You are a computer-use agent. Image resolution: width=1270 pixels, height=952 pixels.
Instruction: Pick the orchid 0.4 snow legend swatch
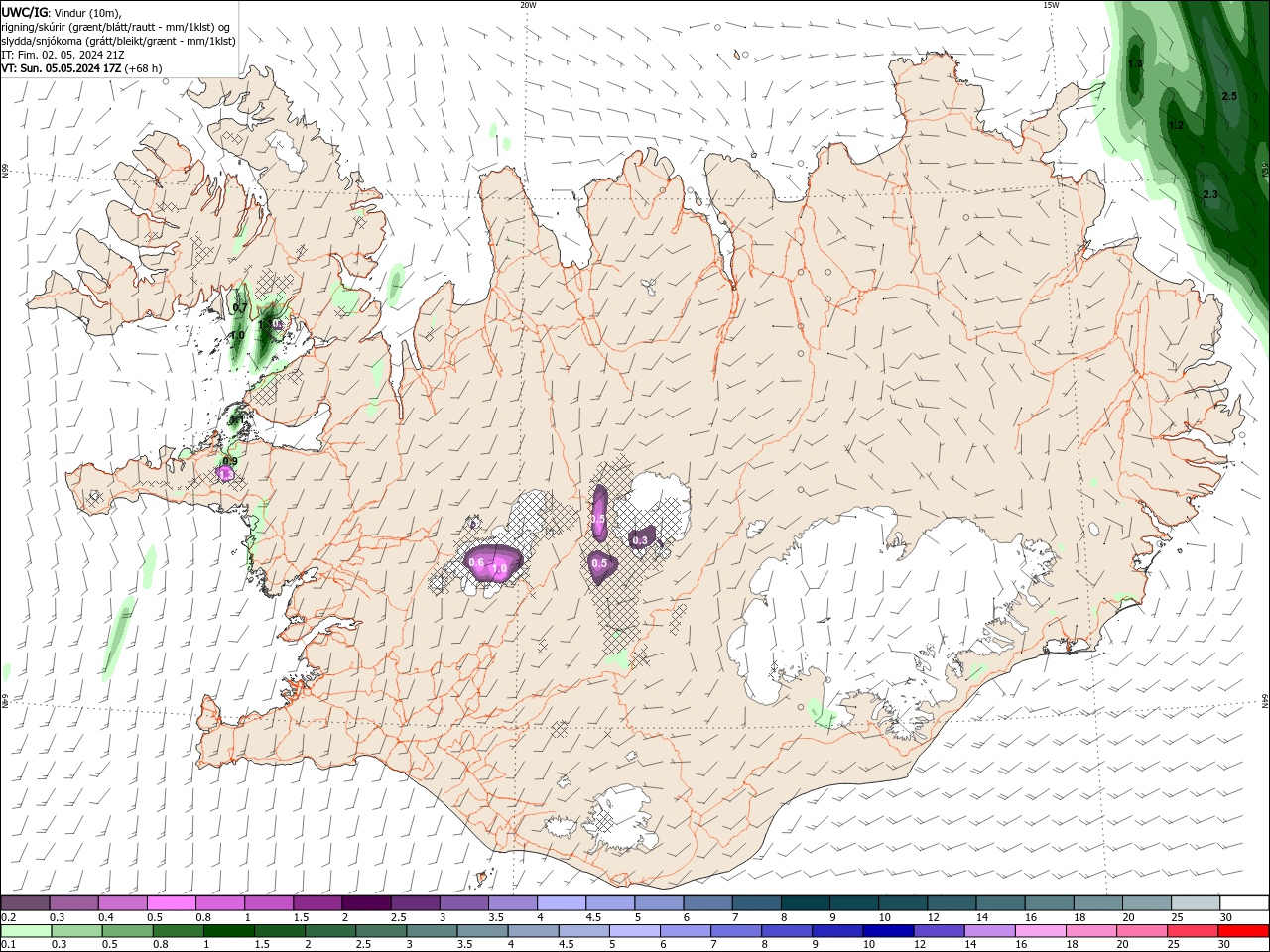pyautogui.click(x=122, y=902)
